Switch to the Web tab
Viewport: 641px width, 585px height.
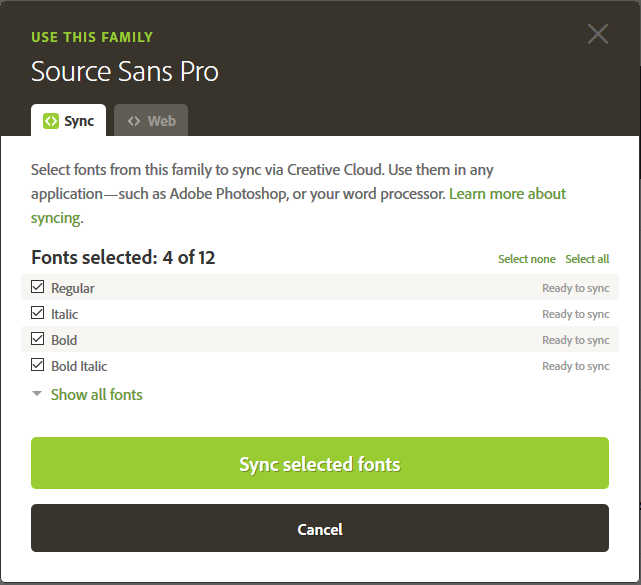coord(151,120)
